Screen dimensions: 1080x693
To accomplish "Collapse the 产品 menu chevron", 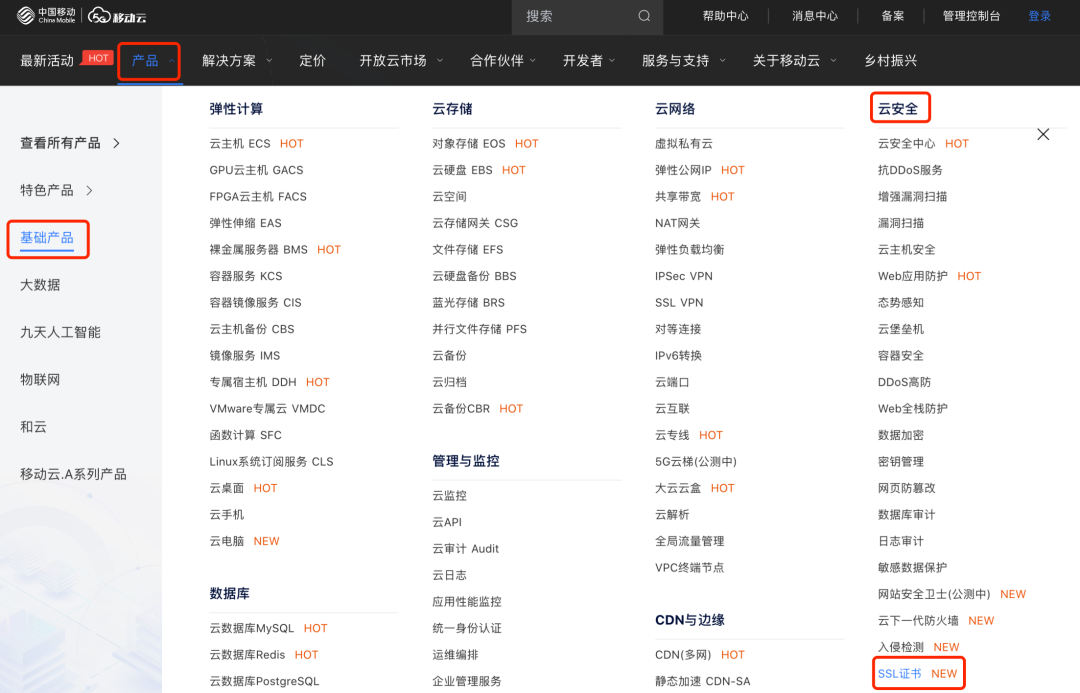I will (172, 61).
